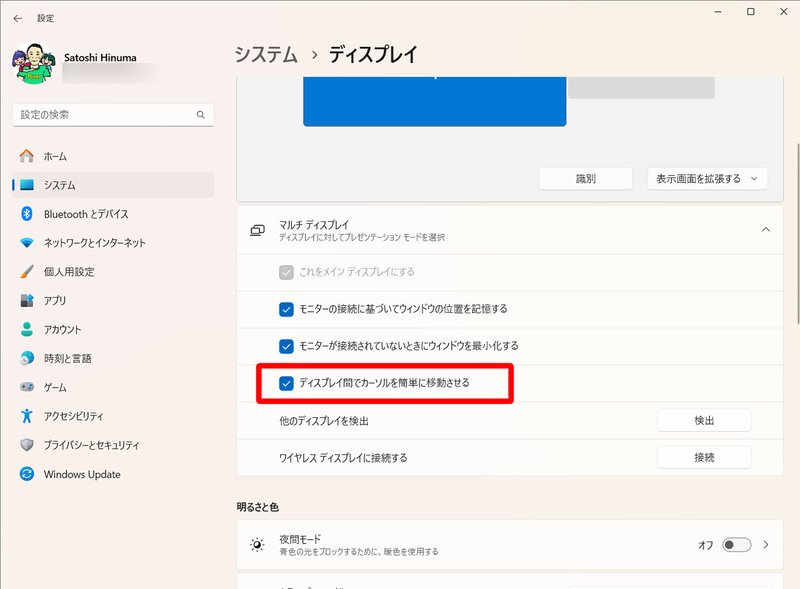This screenshot has width=800, height=589.
Task: Click 検出 to detect other displays
Action: click(704, 420)
